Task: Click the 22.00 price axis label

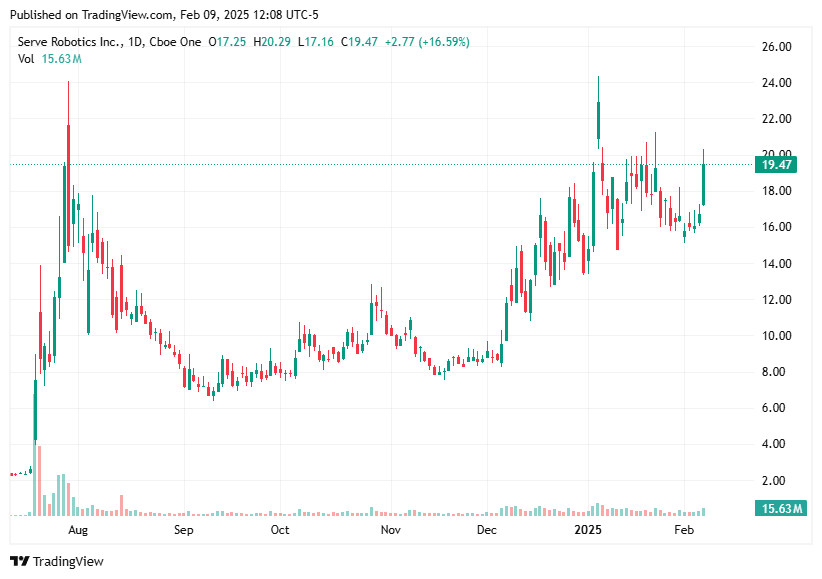Action: pos(776,119)
